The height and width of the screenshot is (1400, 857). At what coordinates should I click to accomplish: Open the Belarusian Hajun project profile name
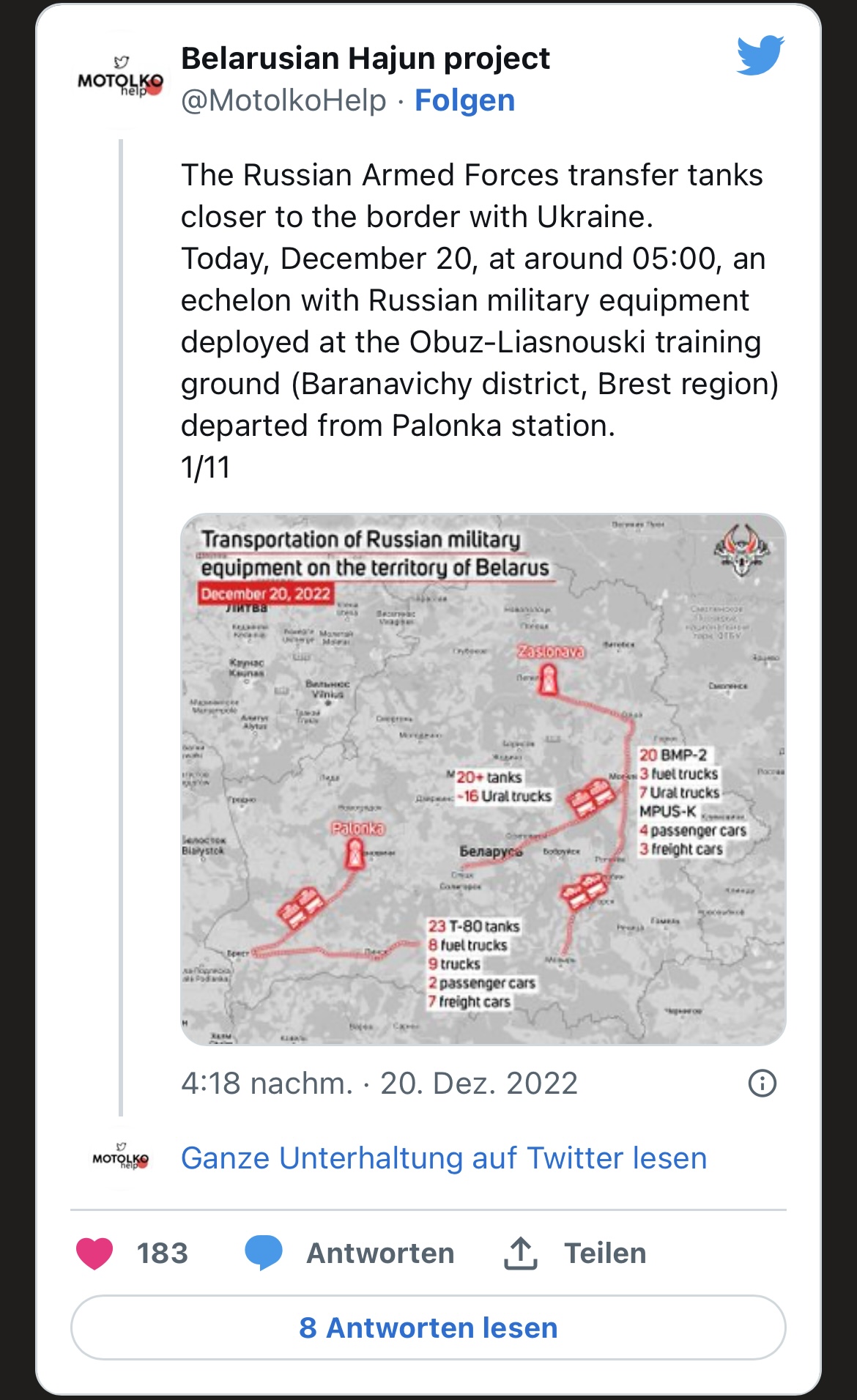coord(365,58)
